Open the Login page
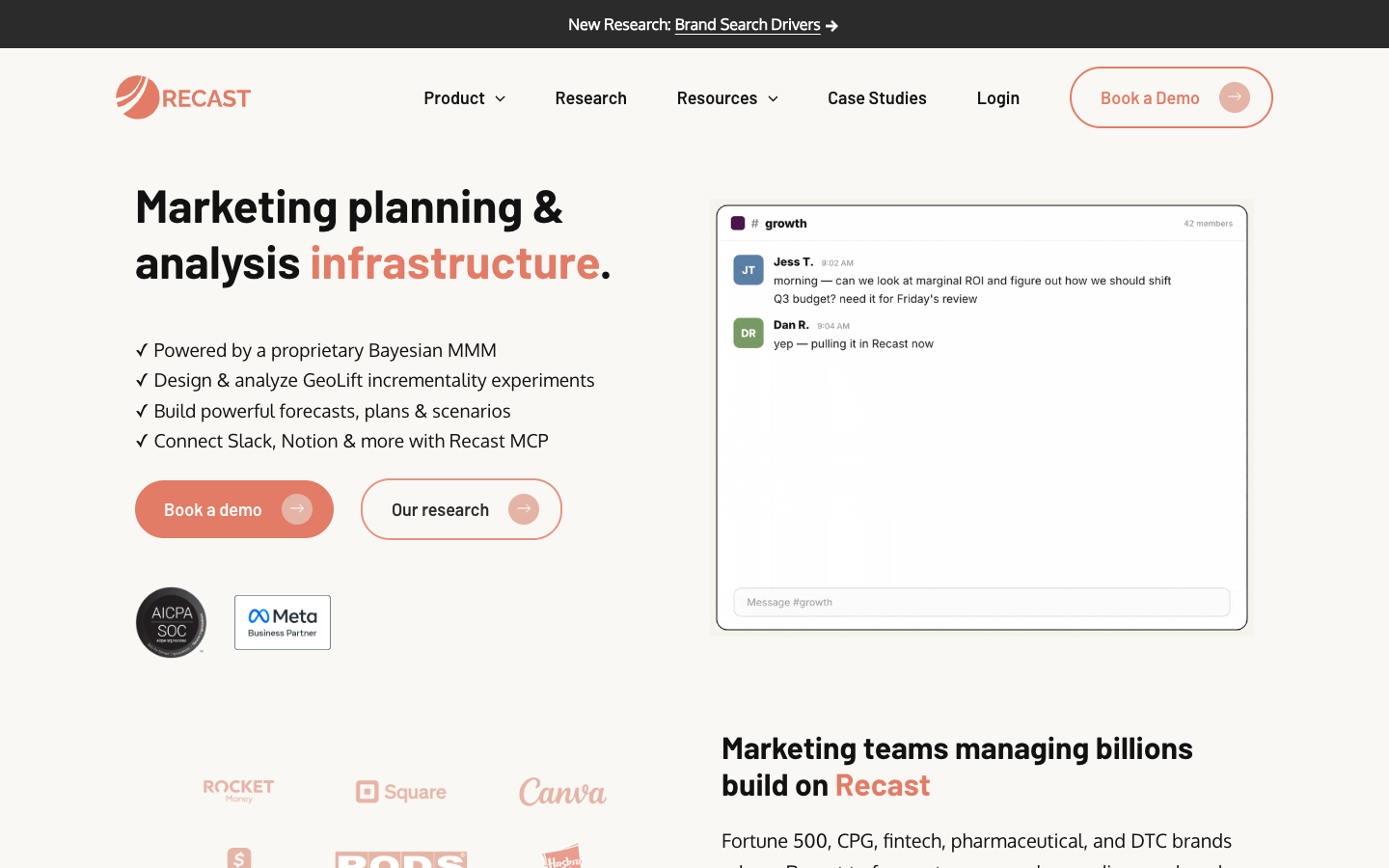 coord(997,98)
